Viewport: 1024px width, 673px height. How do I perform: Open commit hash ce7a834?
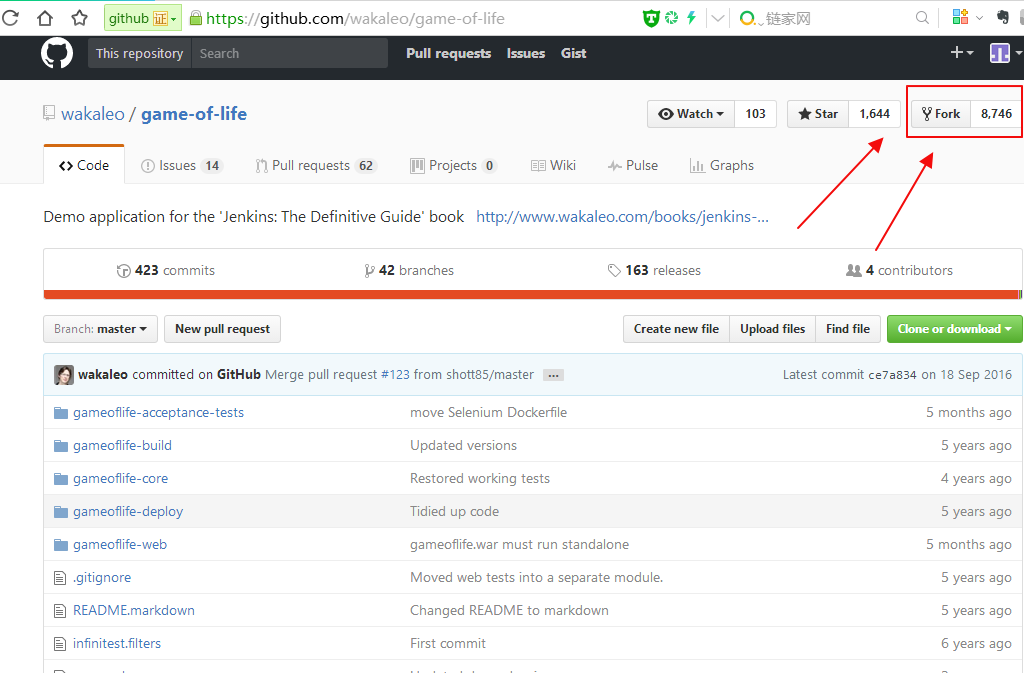892,375
